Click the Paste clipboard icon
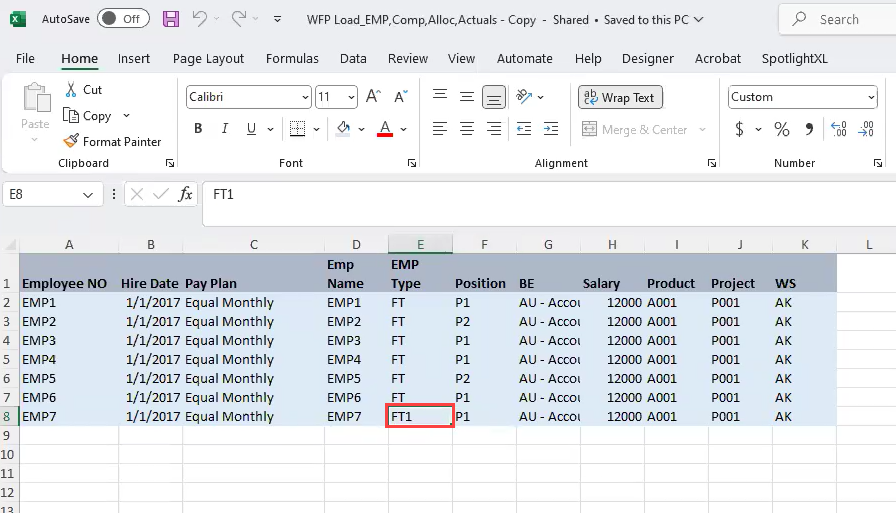 (36, 98)
